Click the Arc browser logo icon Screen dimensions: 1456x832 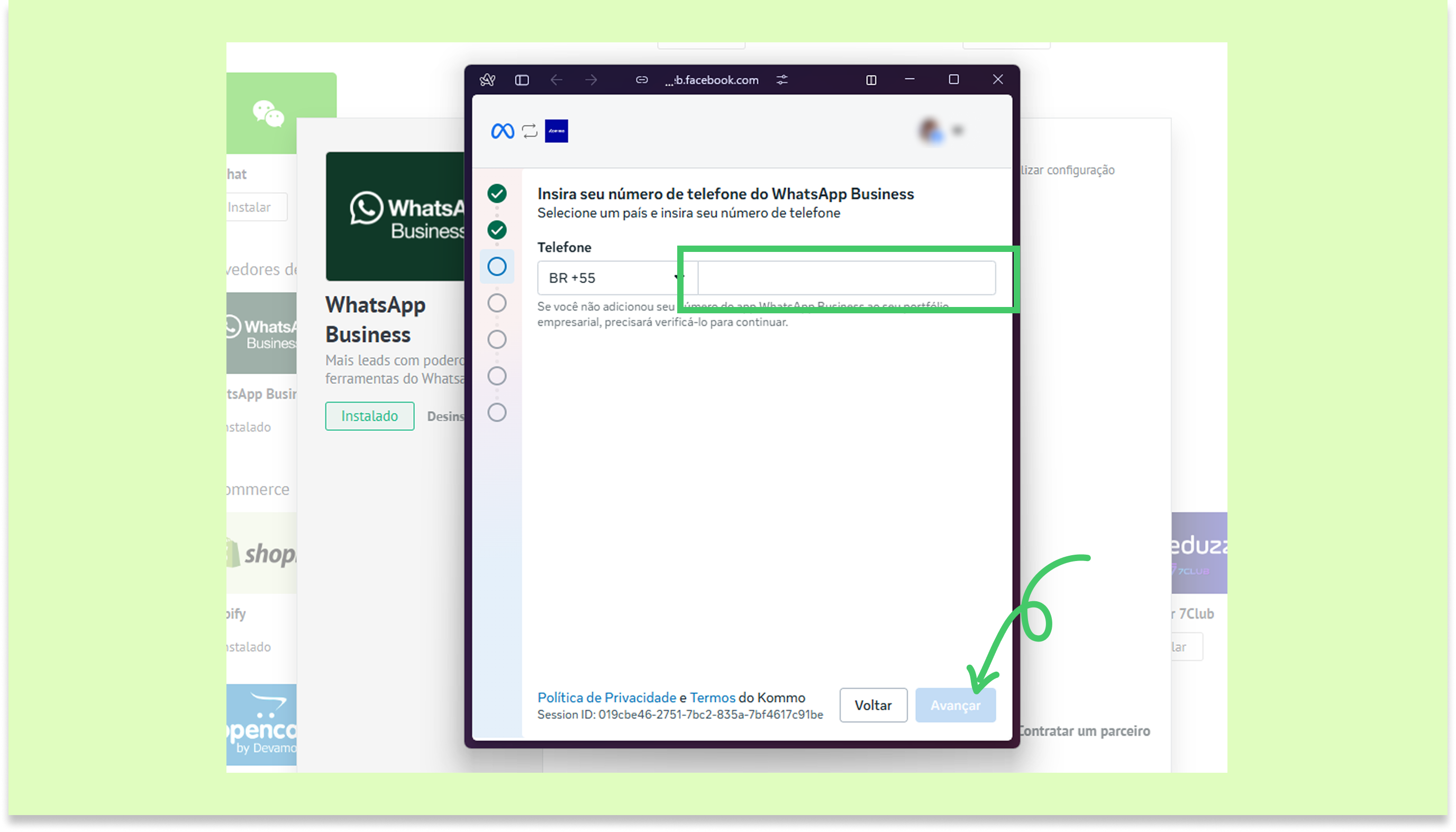click(487, 80)
